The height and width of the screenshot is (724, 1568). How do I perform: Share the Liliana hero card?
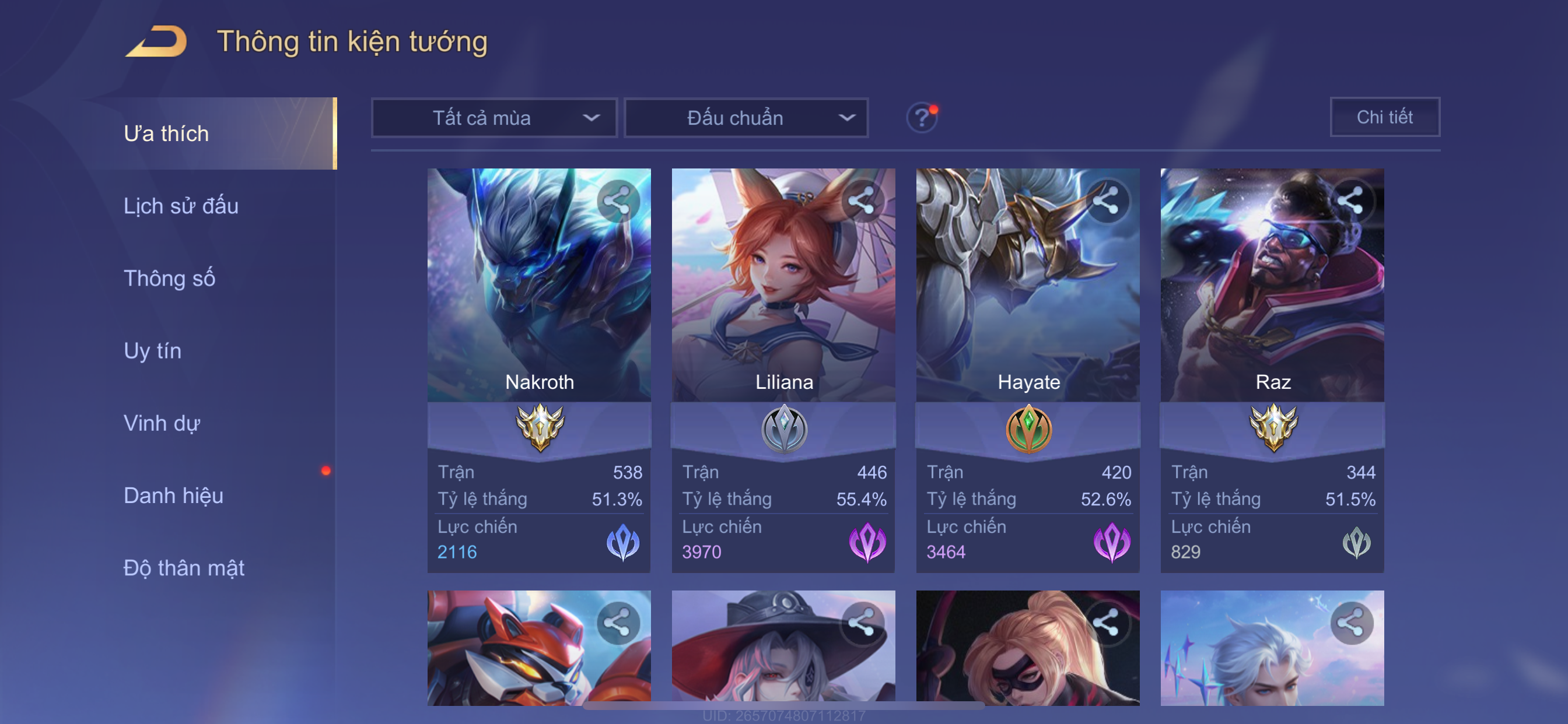click(862, 201)
